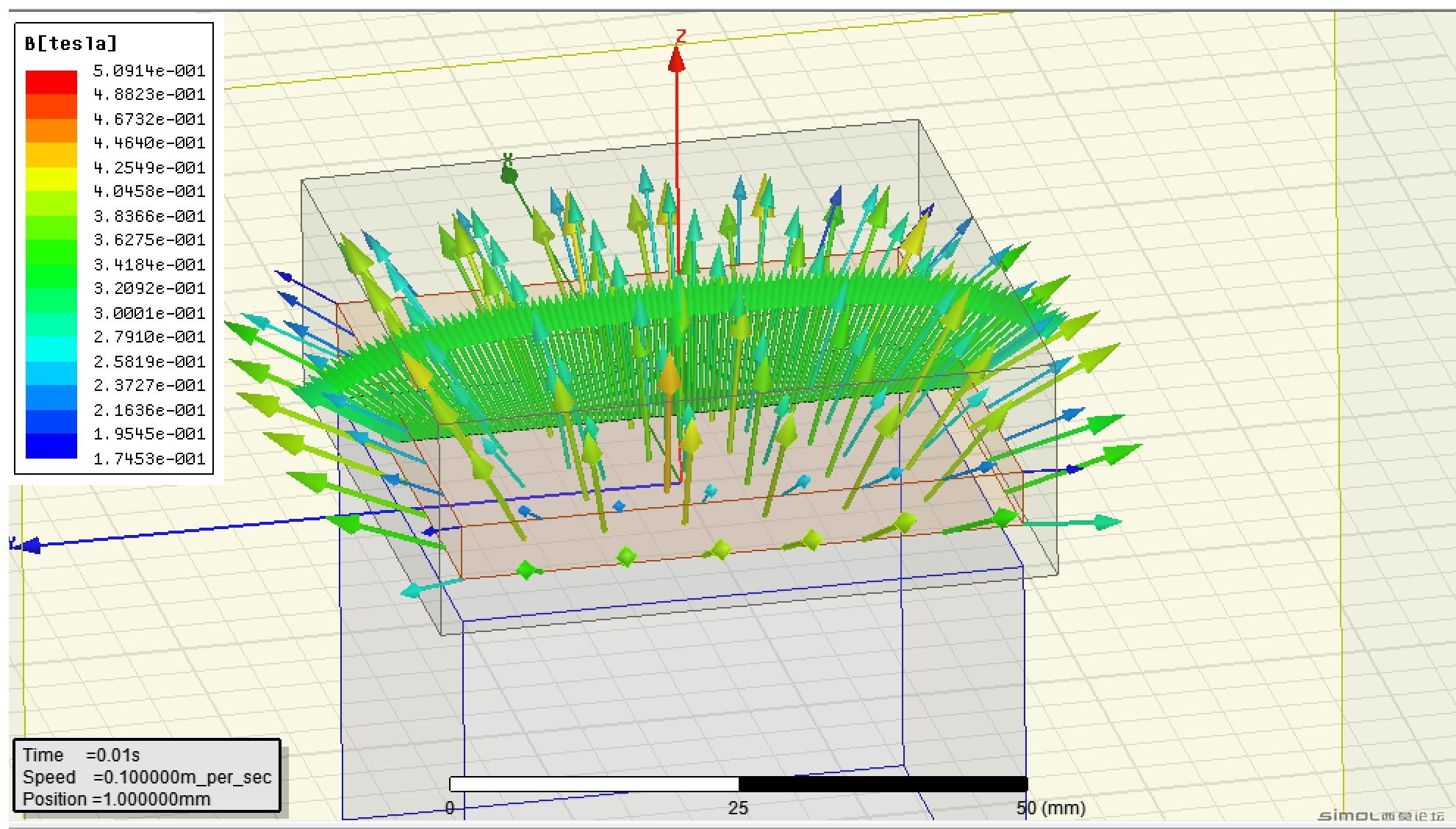Click the blue Y axis arrowhead
Image resolution: width=1456 pixels, height=829 pixels.
[29, 545]
